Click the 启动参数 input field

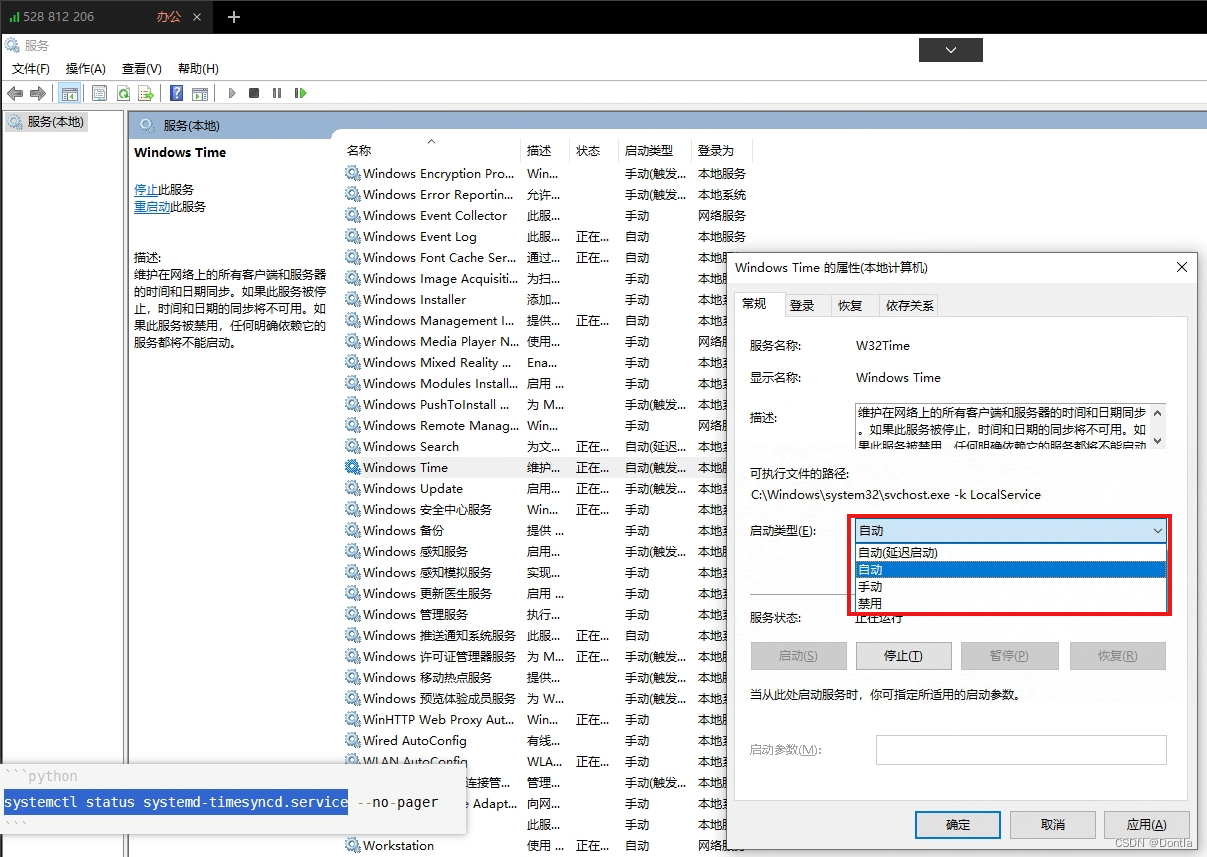coord(1021,750)
